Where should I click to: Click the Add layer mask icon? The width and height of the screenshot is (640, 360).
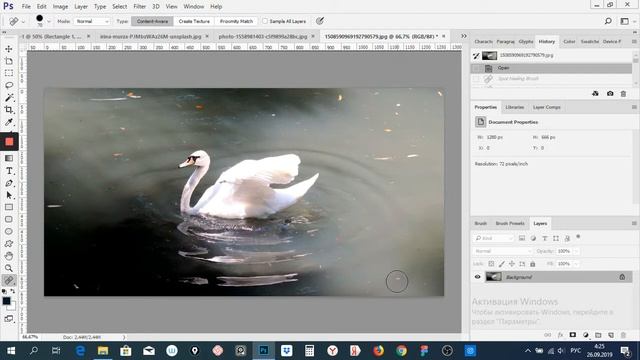click(x=573, y=335)
